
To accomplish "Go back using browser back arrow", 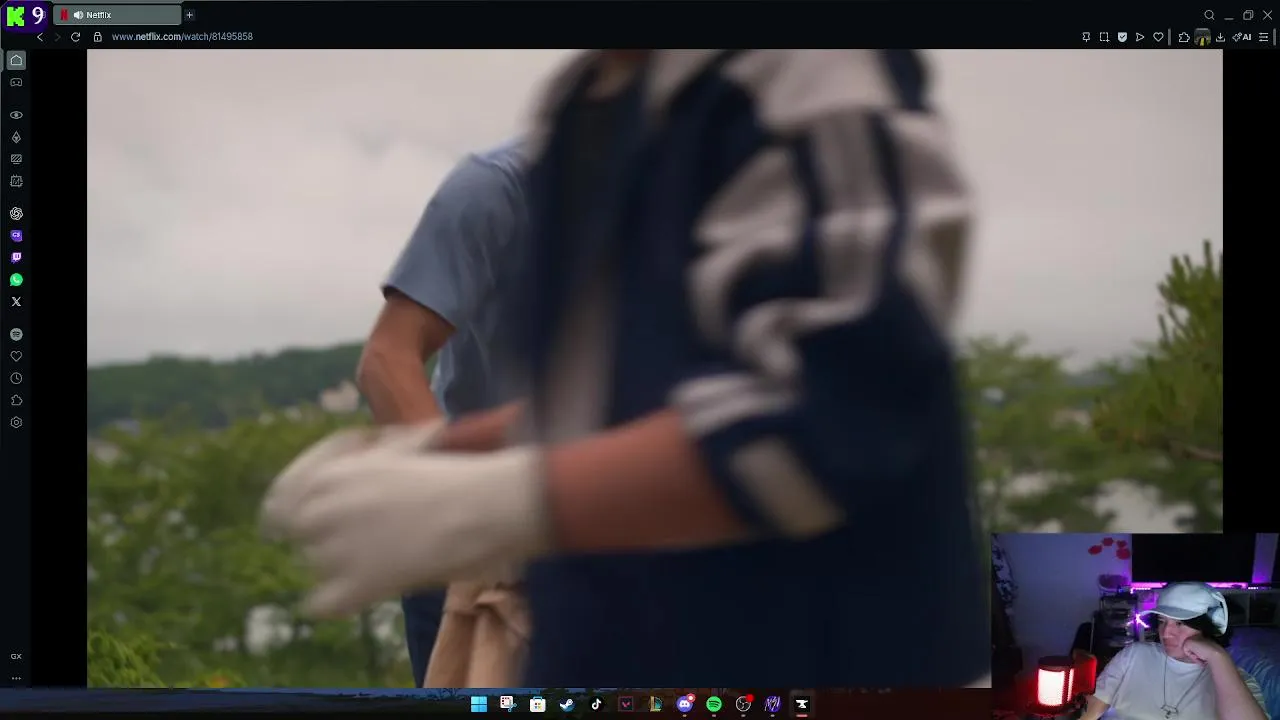I will [40, 37].
